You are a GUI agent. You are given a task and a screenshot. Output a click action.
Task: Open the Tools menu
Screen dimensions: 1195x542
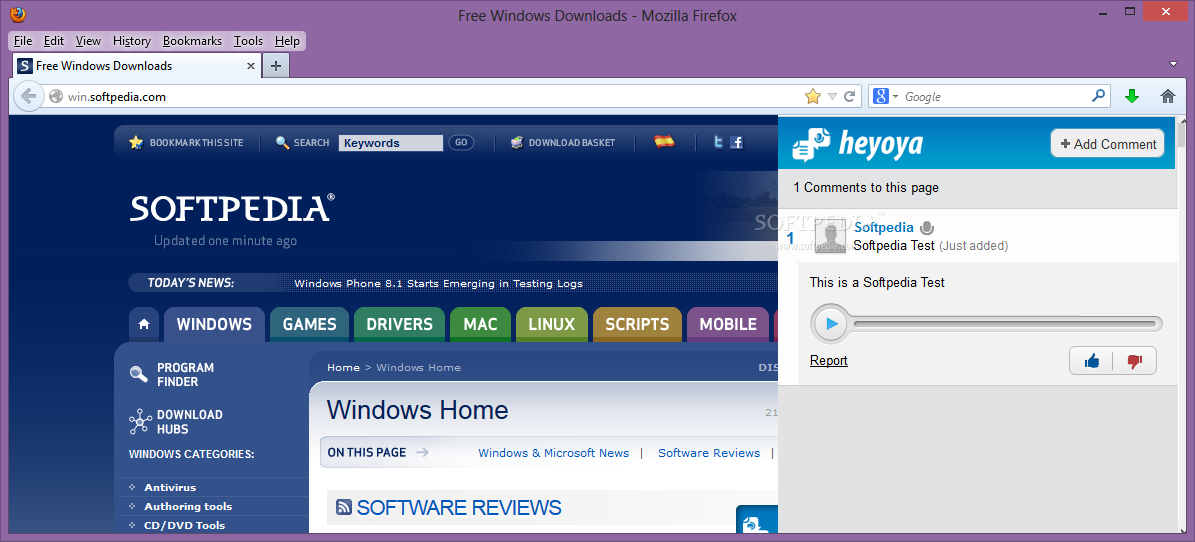pos(248,41)
